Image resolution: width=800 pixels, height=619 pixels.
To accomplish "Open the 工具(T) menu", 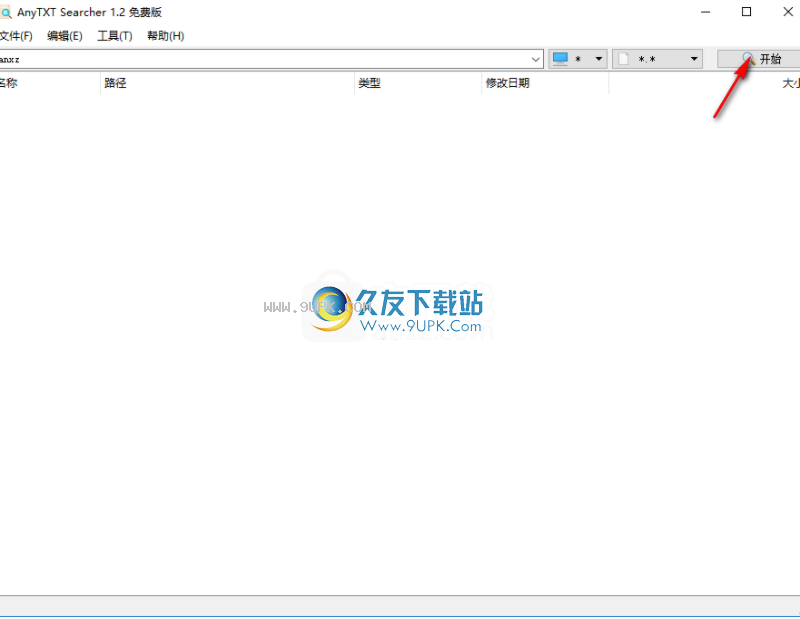I will click(x=115, y=36).
